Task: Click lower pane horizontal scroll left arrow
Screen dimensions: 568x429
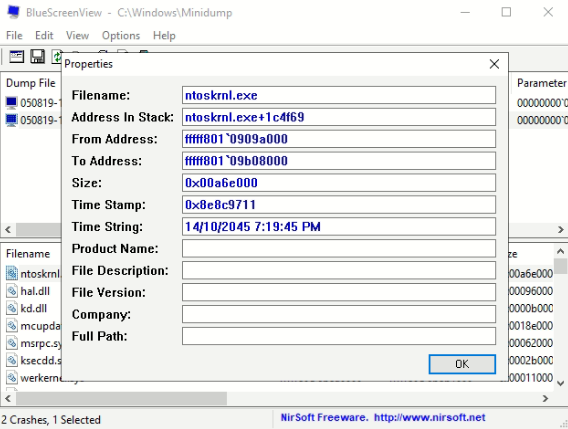Action: pyautogui.click(x=8, y=398)
